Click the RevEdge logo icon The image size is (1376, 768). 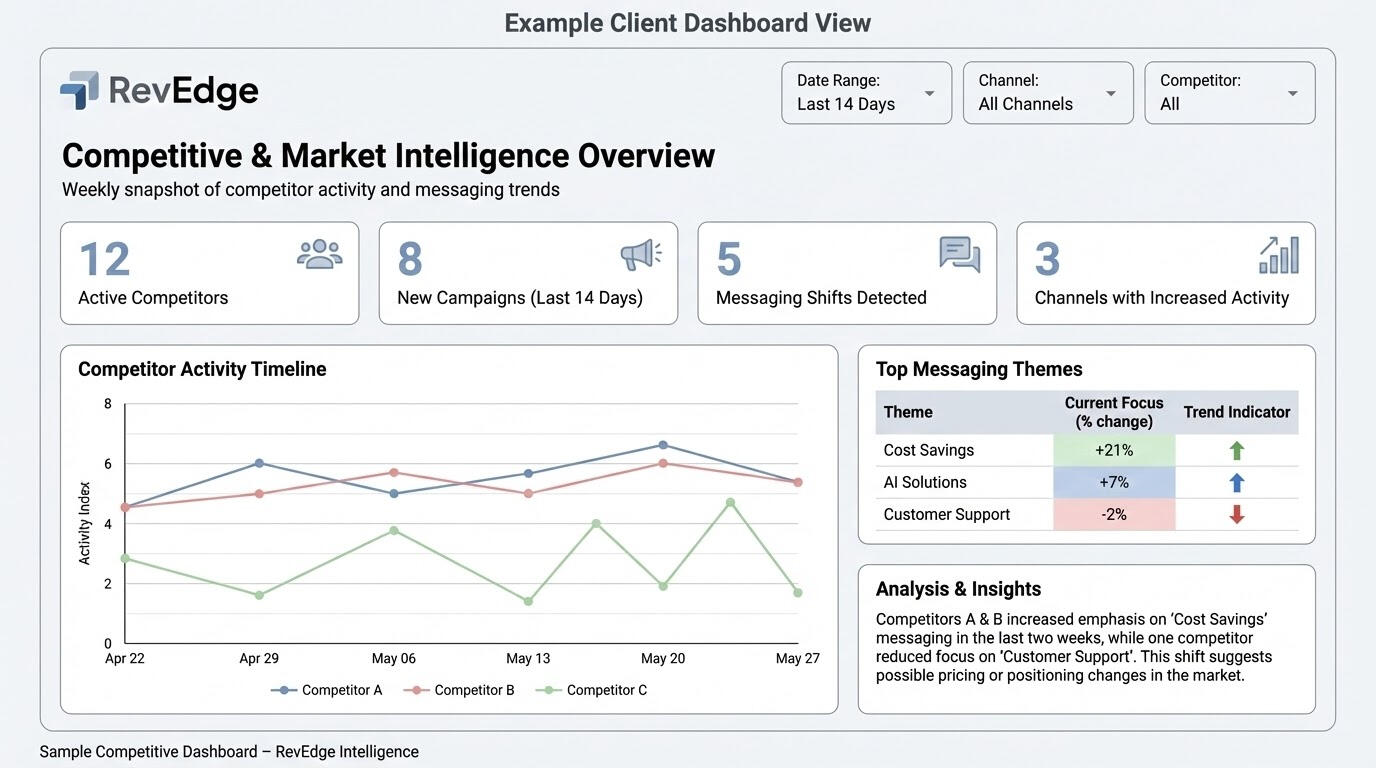pyautogui.click(x=80, y=90)
